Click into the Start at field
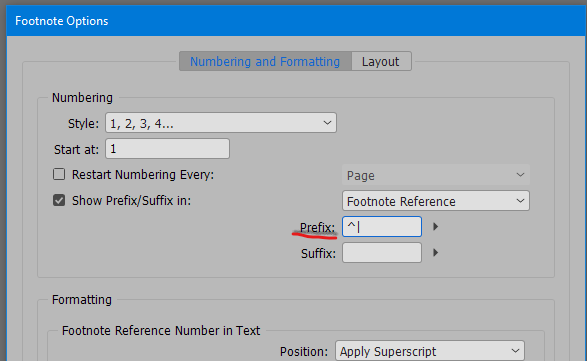This screenshot has height=361, width=587. pyautogui.click(x=167, y=149)
